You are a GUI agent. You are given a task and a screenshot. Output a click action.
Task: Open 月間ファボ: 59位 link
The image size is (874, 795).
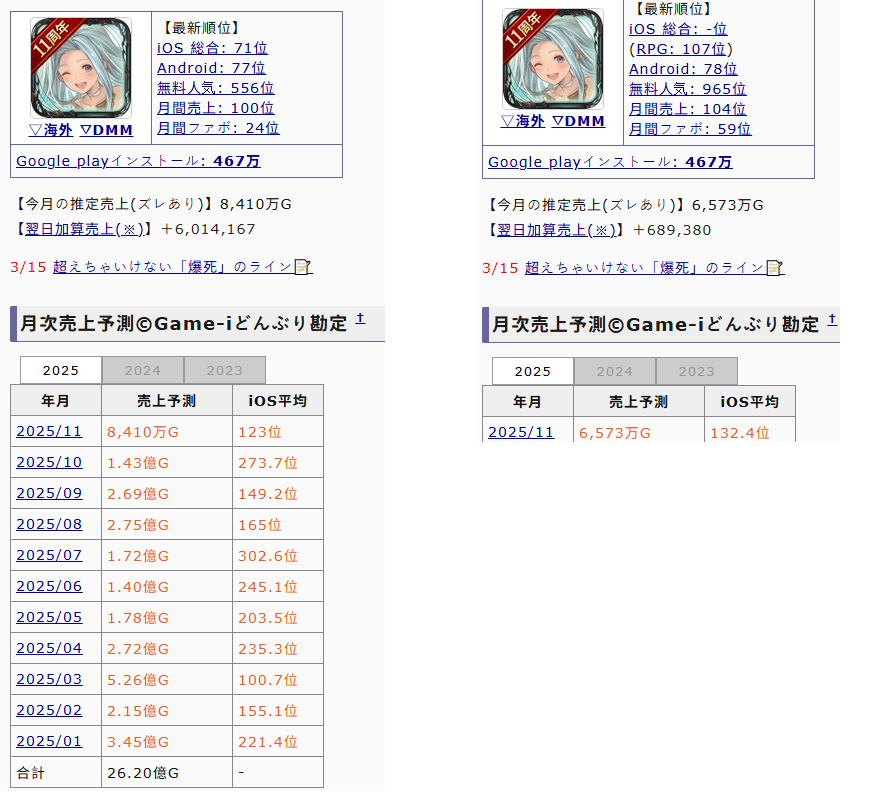[690, 129]
